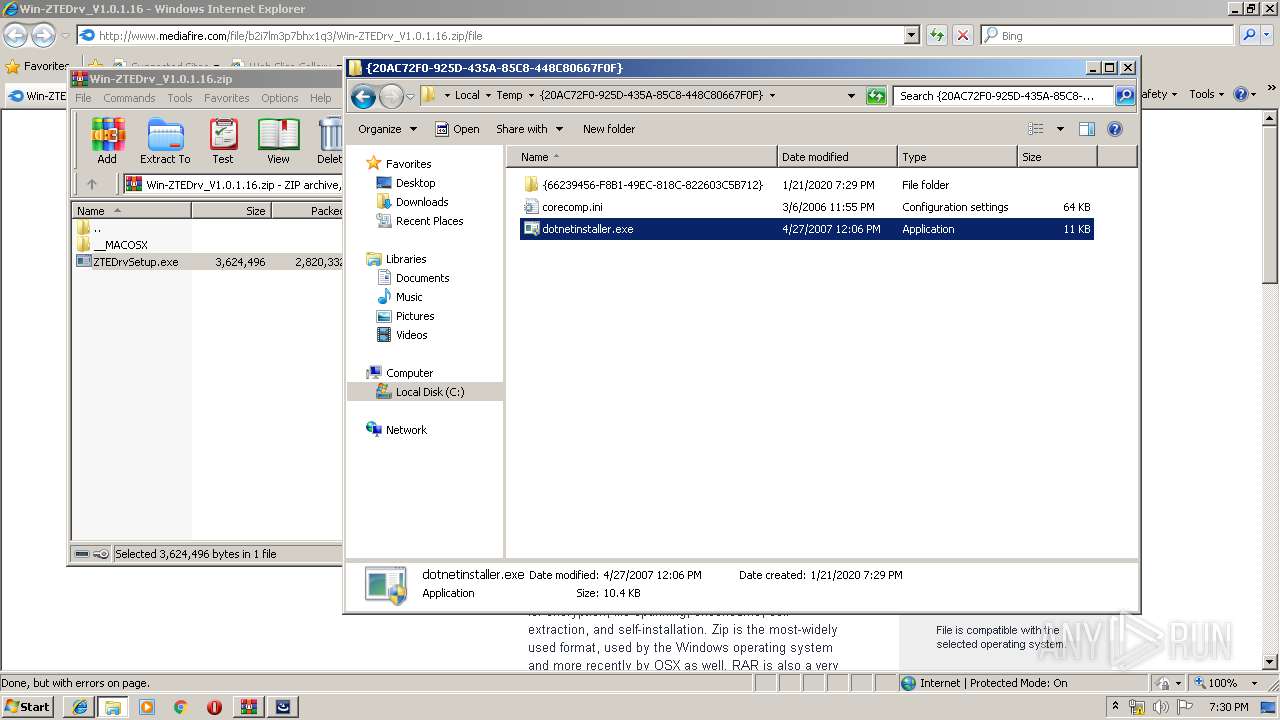Viewport: 1280px width, 720px height.
Task: Select Pictures library
Action: point(414,316)
